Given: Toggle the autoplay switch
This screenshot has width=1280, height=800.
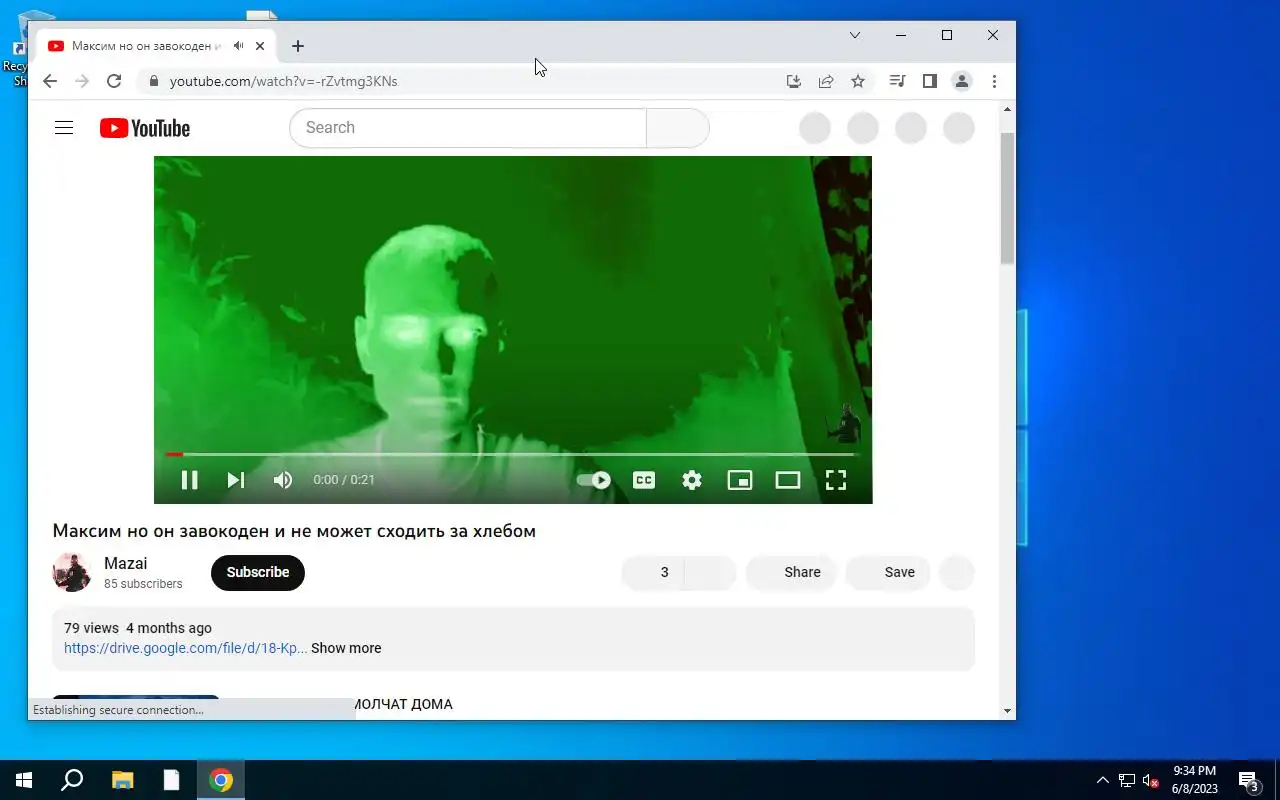Looking at the screenshot, I should pos(594,480).
